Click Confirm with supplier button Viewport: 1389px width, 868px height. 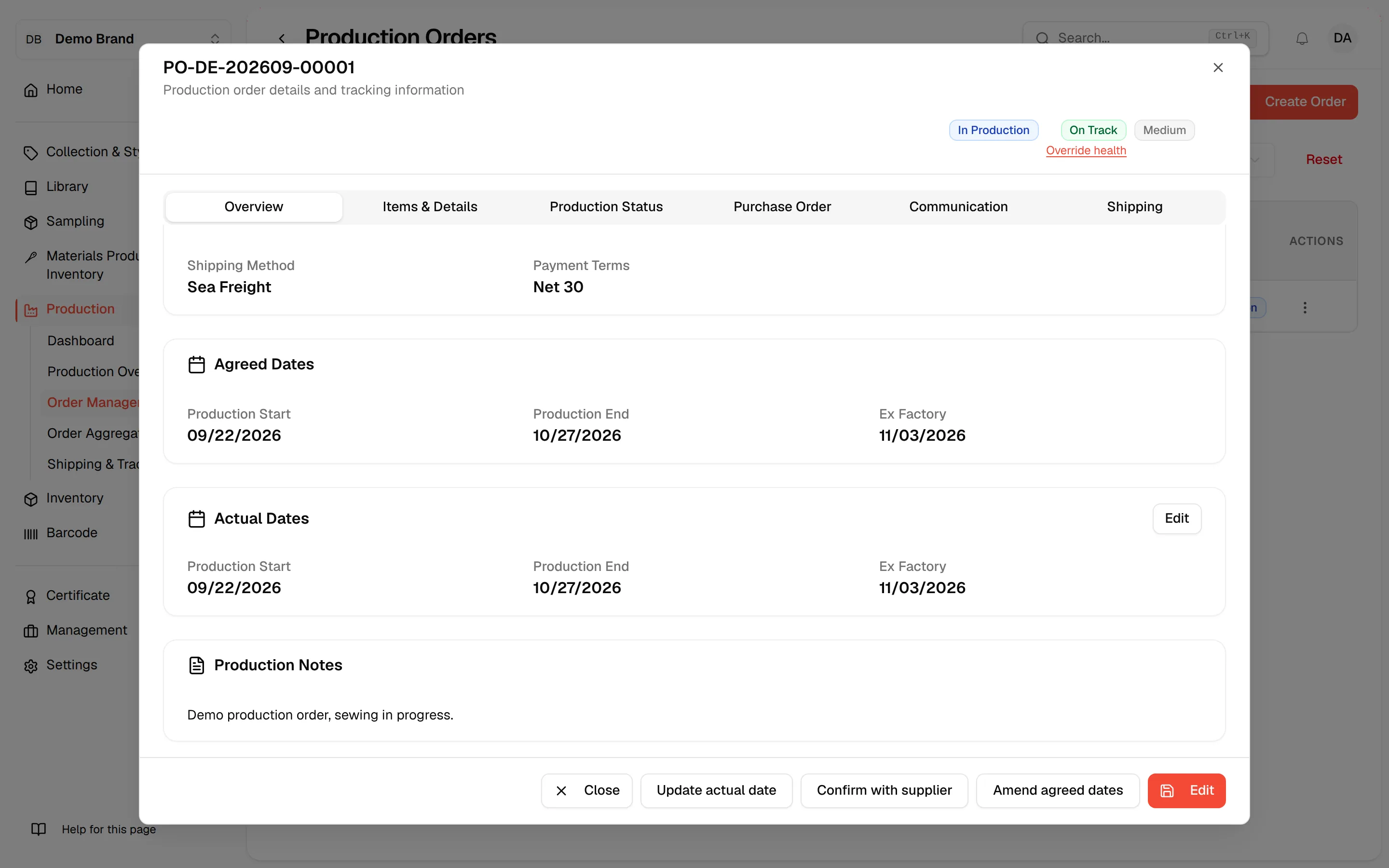884,790
